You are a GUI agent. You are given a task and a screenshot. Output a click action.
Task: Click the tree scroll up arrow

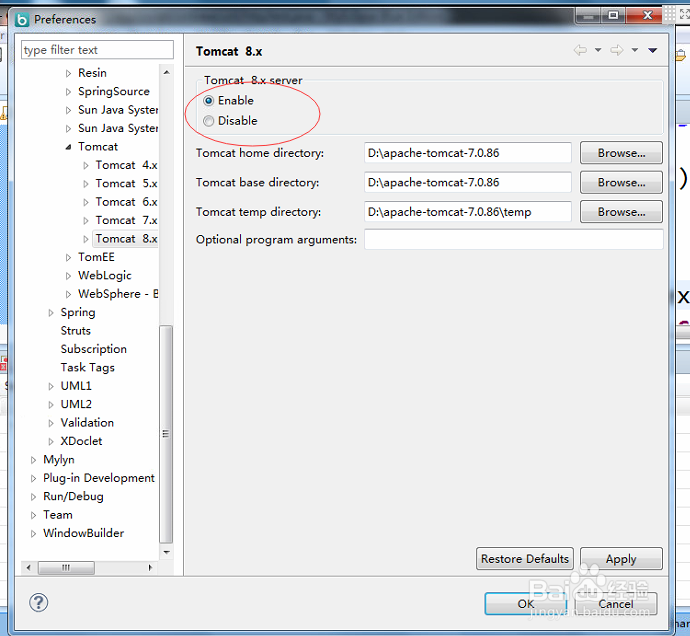(166, 72)
